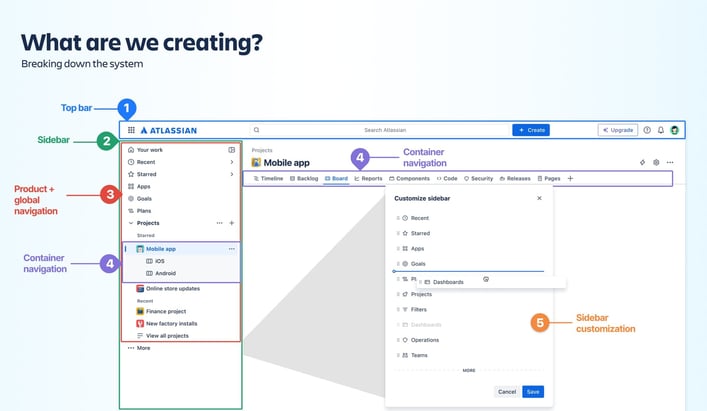Open the user profile avatar
Screen dimensions: 707x411
tap(675, 130)
